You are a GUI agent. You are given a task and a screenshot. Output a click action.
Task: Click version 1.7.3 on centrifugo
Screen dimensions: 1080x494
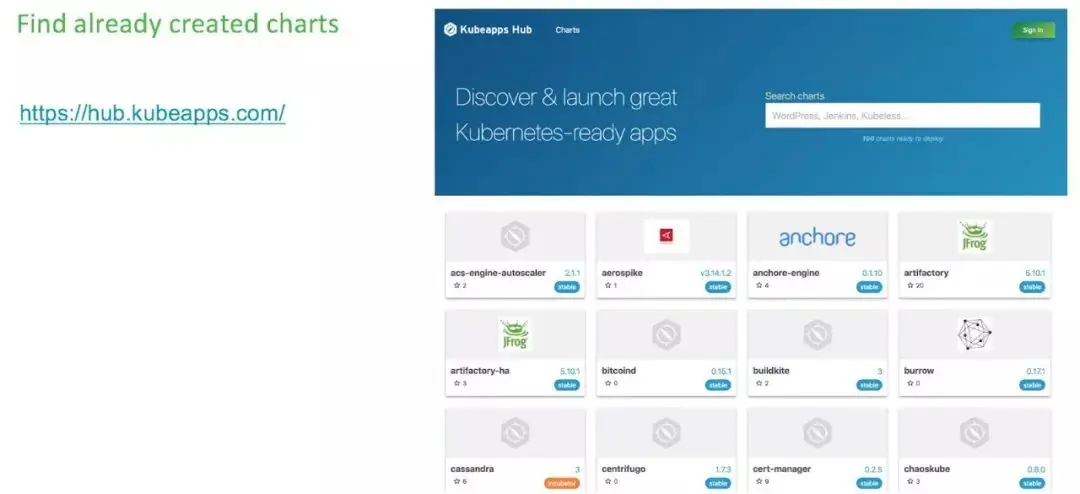point(723,469)
